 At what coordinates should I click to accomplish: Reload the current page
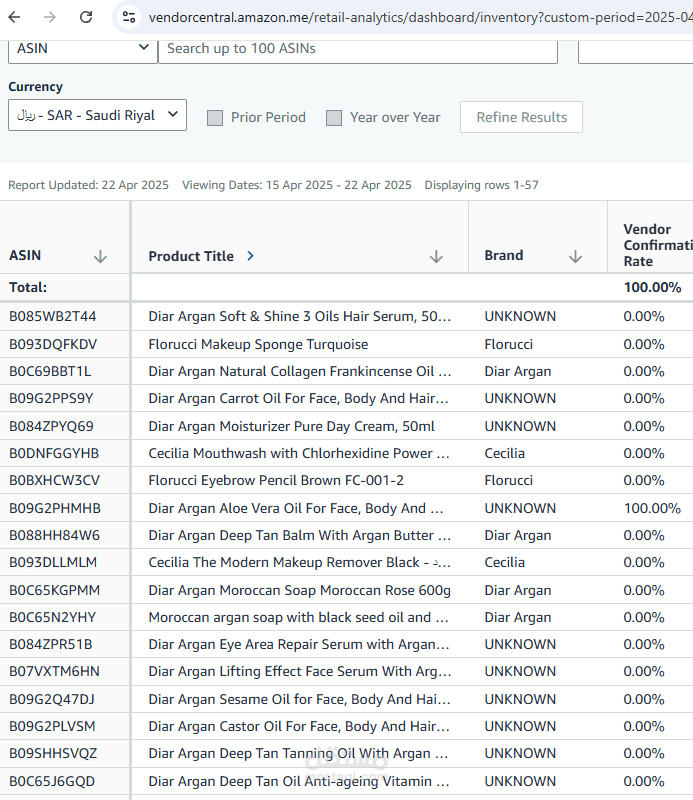(x=86, y=17)
